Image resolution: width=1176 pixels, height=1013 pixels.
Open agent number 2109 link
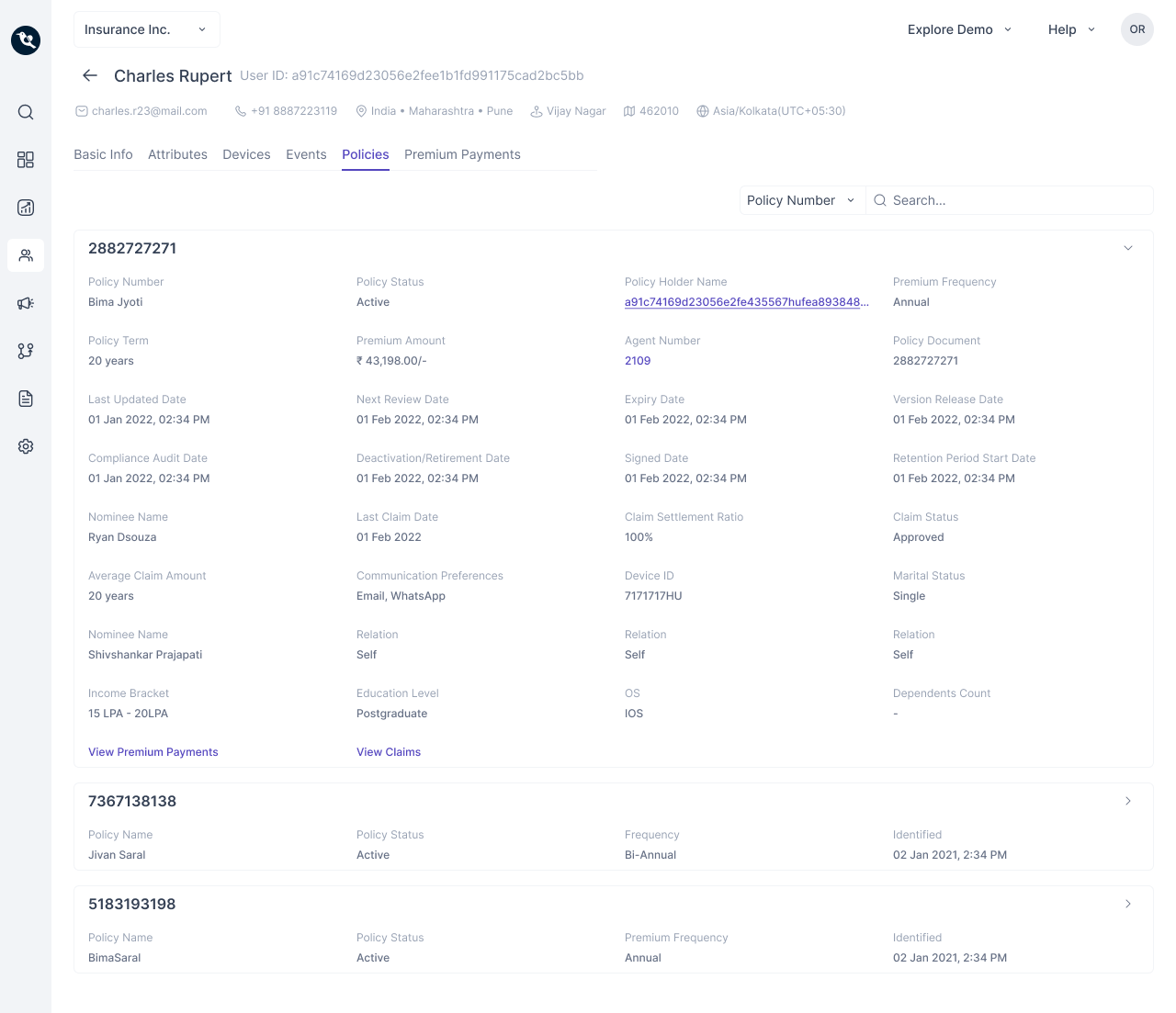pos(638,361)
